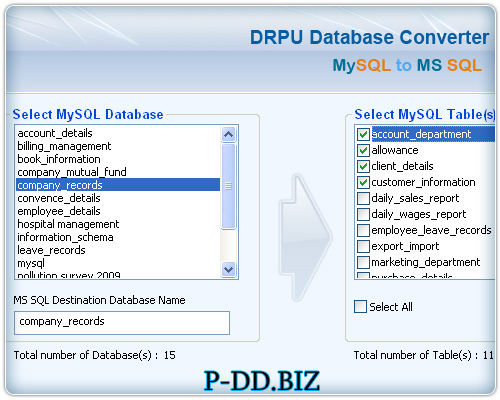Click the Select All label text
The width and height of the screenshot is (500, 400).
(x=391, y=307)
